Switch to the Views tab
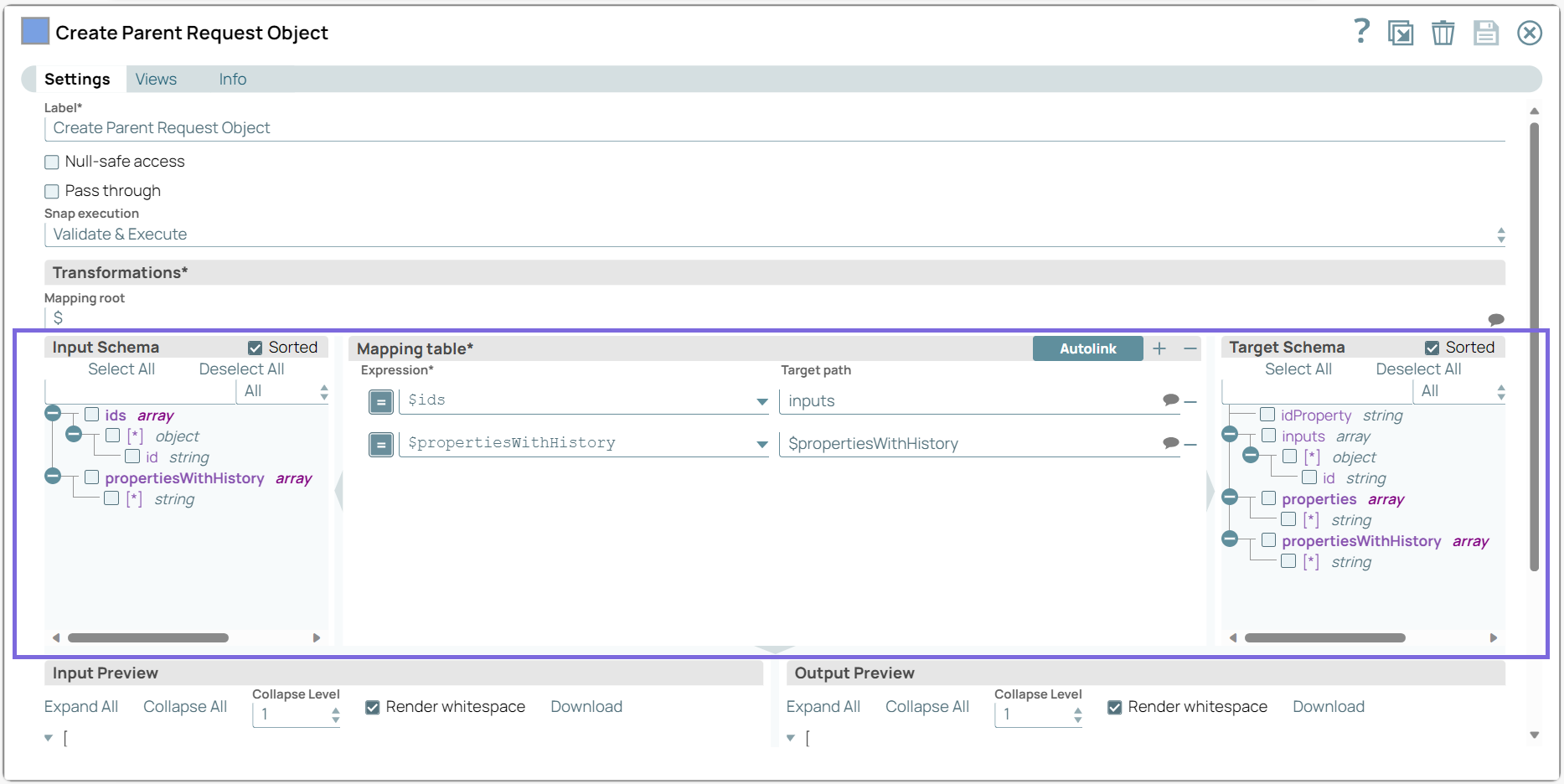 (156, 79)
